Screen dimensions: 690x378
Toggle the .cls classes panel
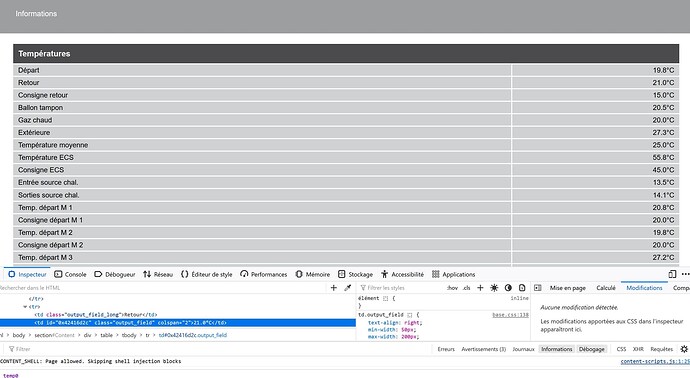466,288
